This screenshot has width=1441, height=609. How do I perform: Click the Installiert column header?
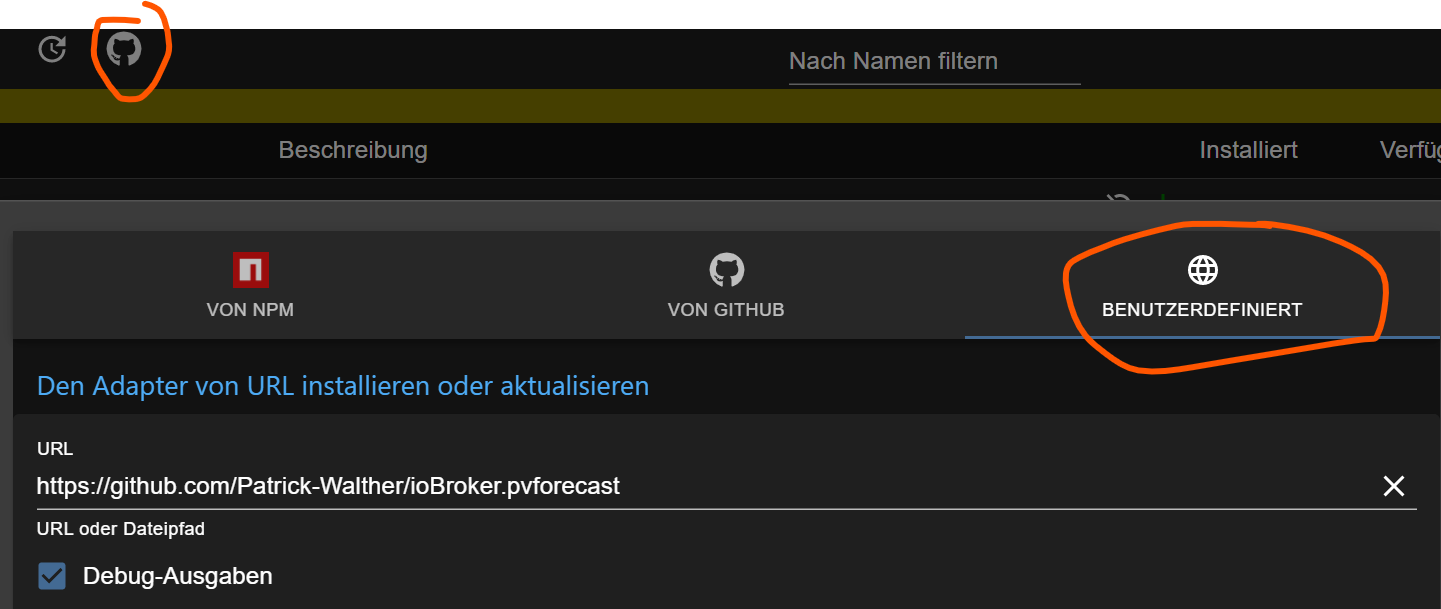click(1248, 150)
